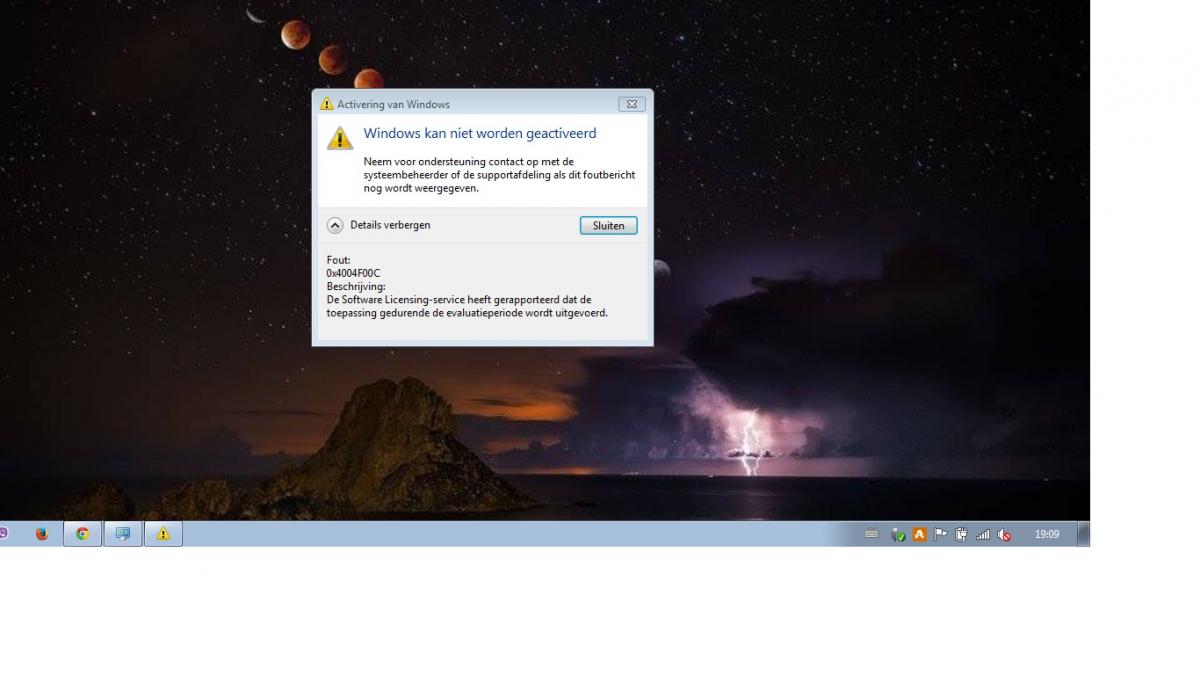
Task: Close the Activering van Windows window
Action: (x=631, y=104)
